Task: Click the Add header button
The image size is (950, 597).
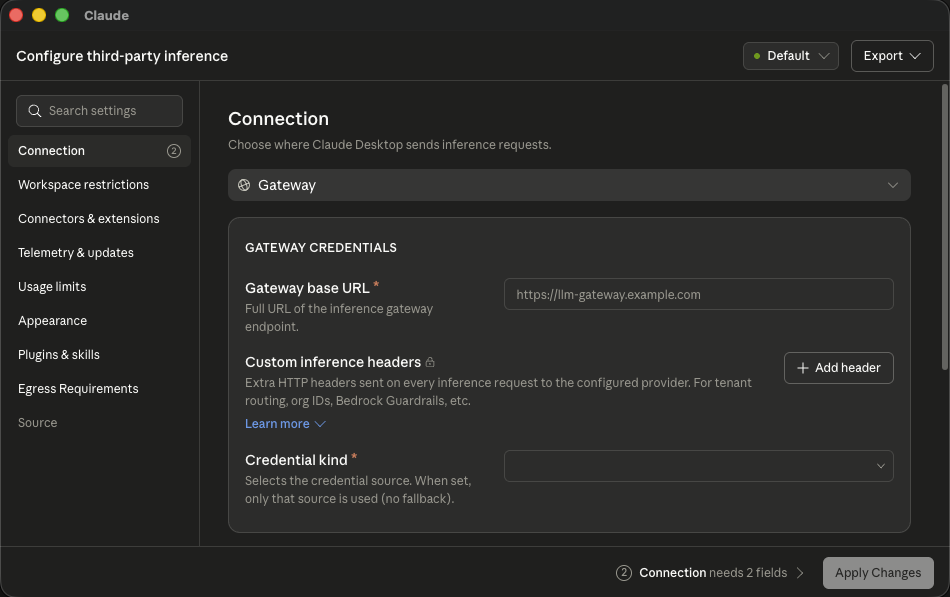Action: pyautogui.click(x=839, y=368)
